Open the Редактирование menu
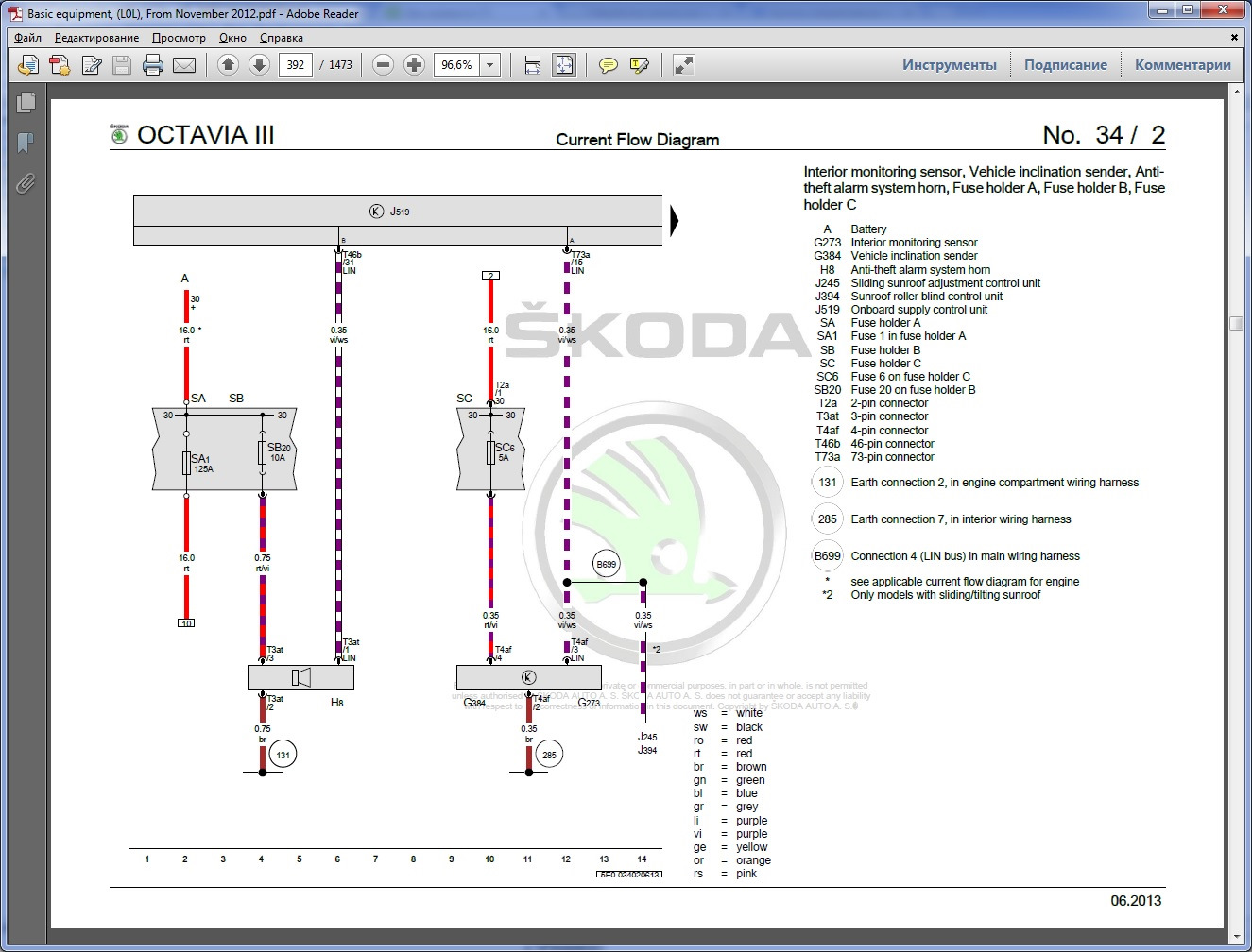Screen dimensions: 1252x952 (96, 38)
